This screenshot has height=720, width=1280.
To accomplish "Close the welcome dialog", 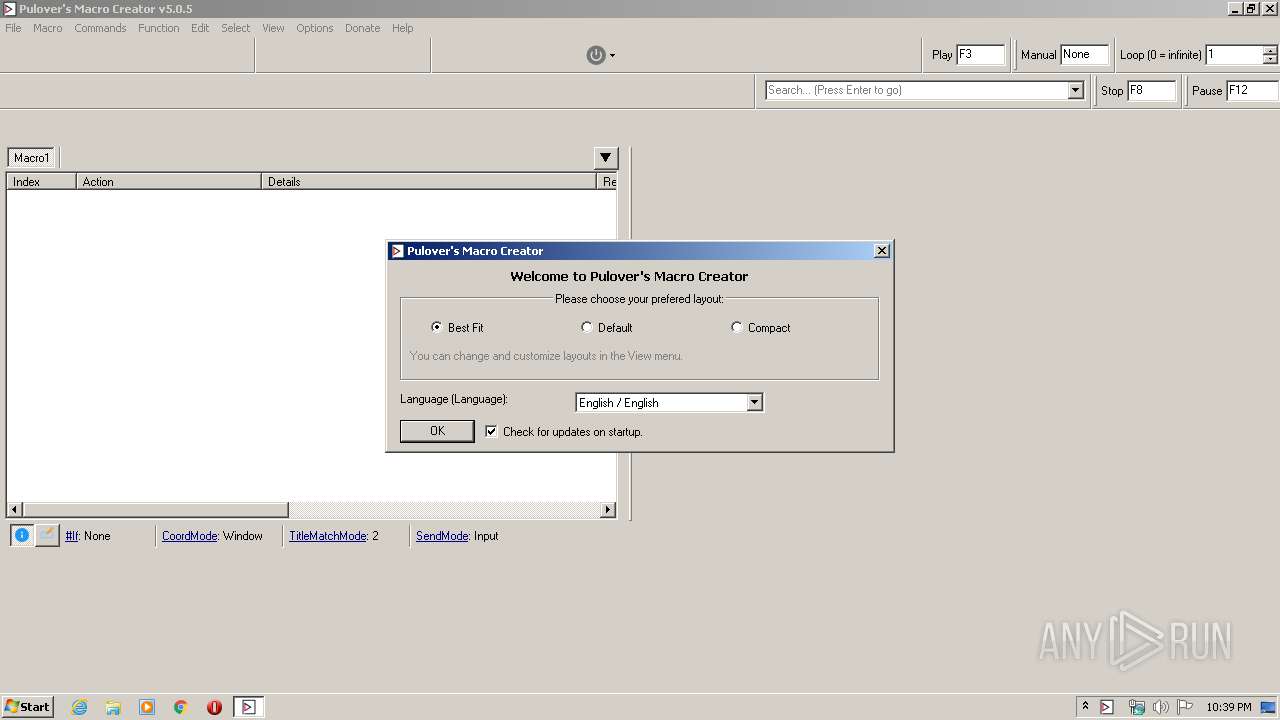I will pyautogui.click(x=881, y=251).
